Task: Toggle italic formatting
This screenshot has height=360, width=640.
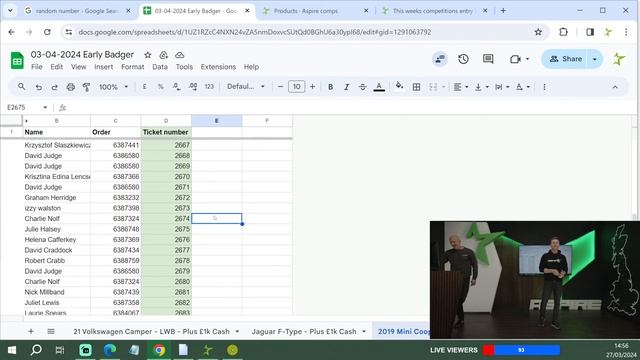Action: point(346,87)
